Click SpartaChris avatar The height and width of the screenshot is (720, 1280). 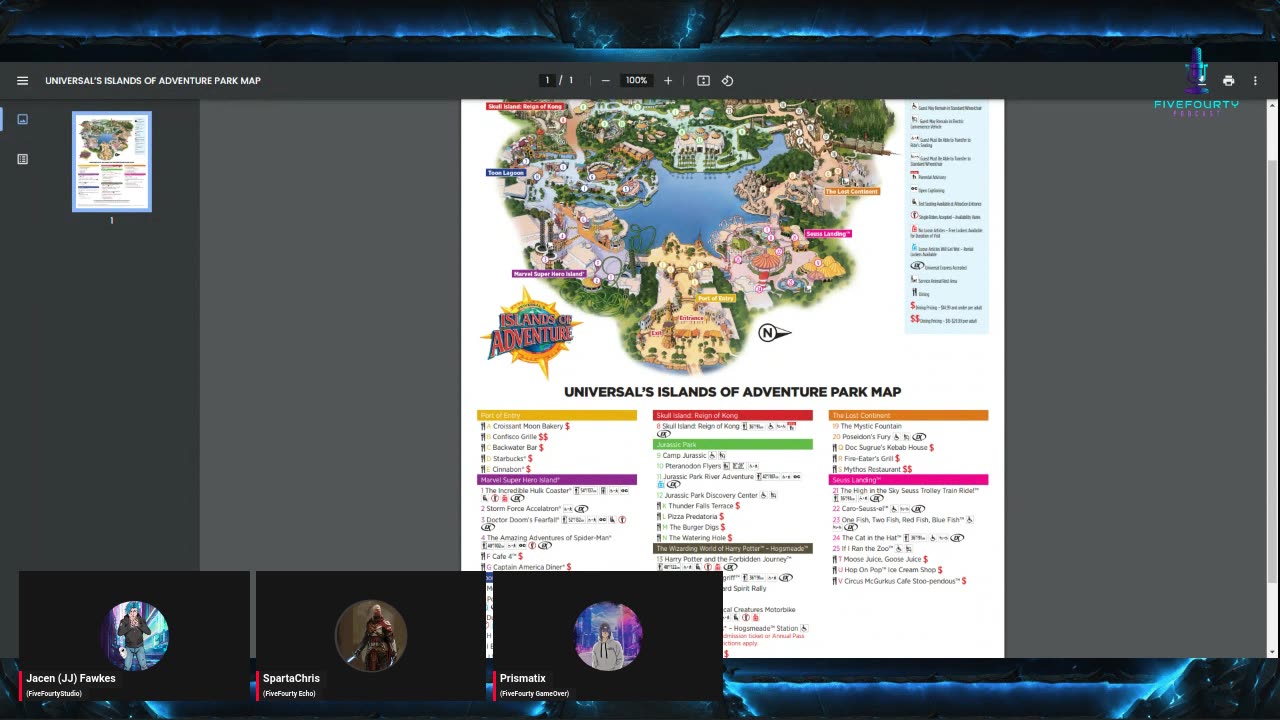click(x=371, y=636)
